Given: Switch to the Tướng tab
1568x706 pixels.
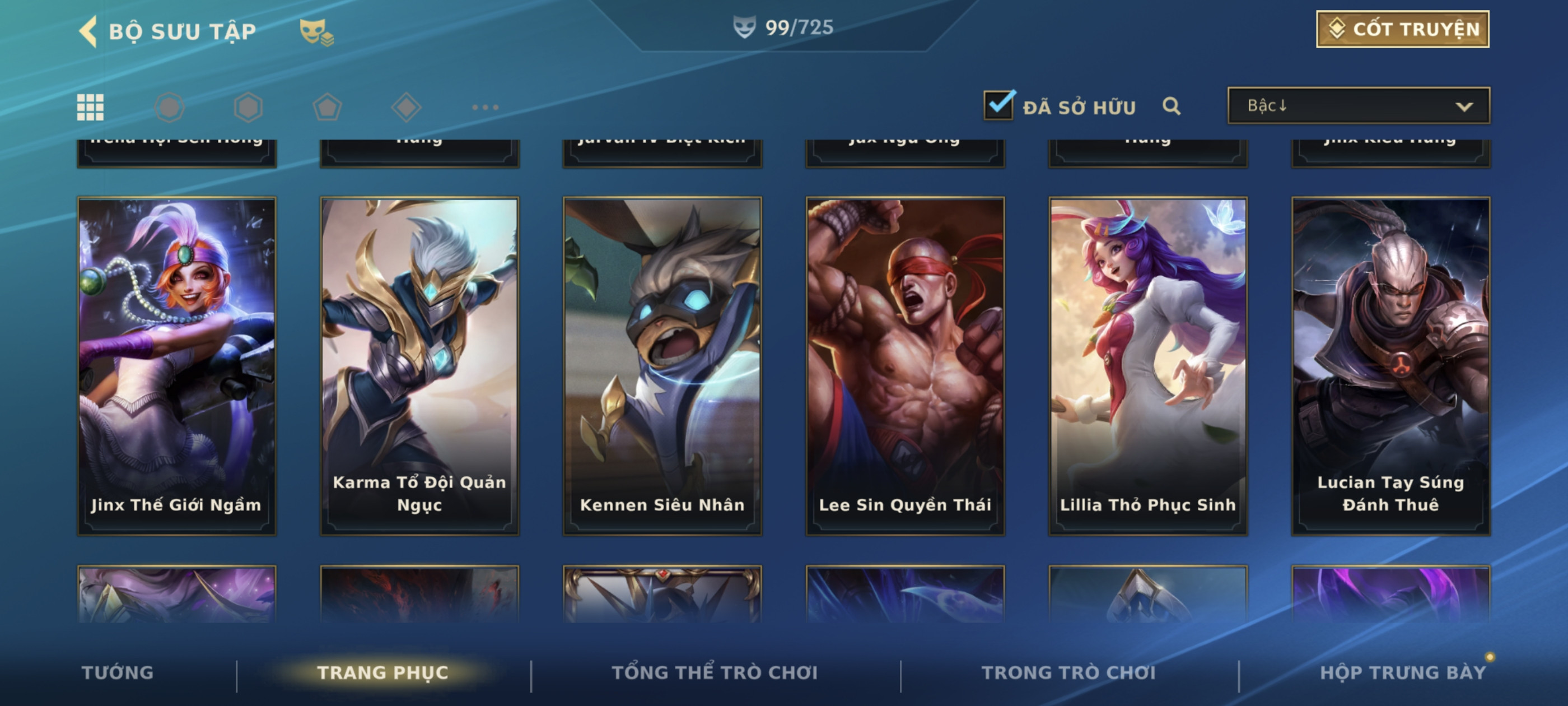Looking at the screenshot, I should [118, 672].
